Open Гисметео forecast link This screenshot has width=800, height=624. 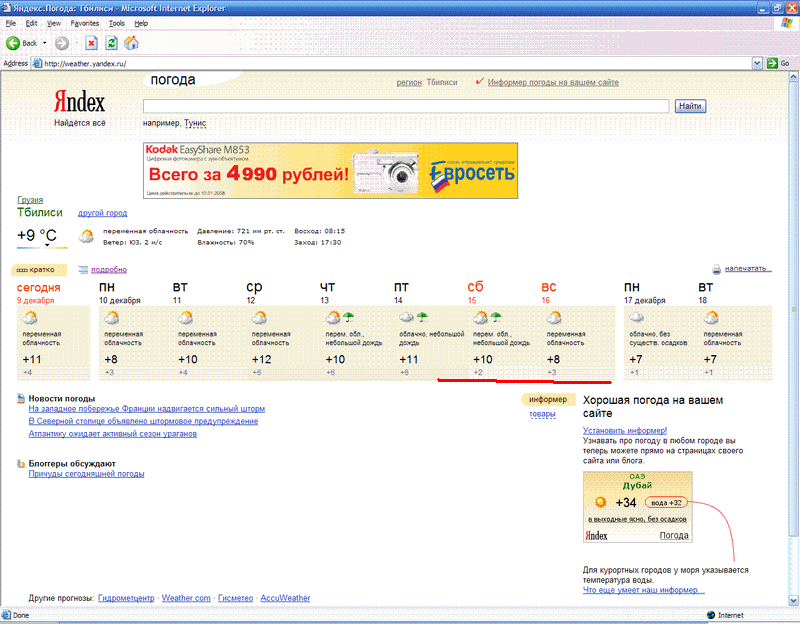coord(235,598)
